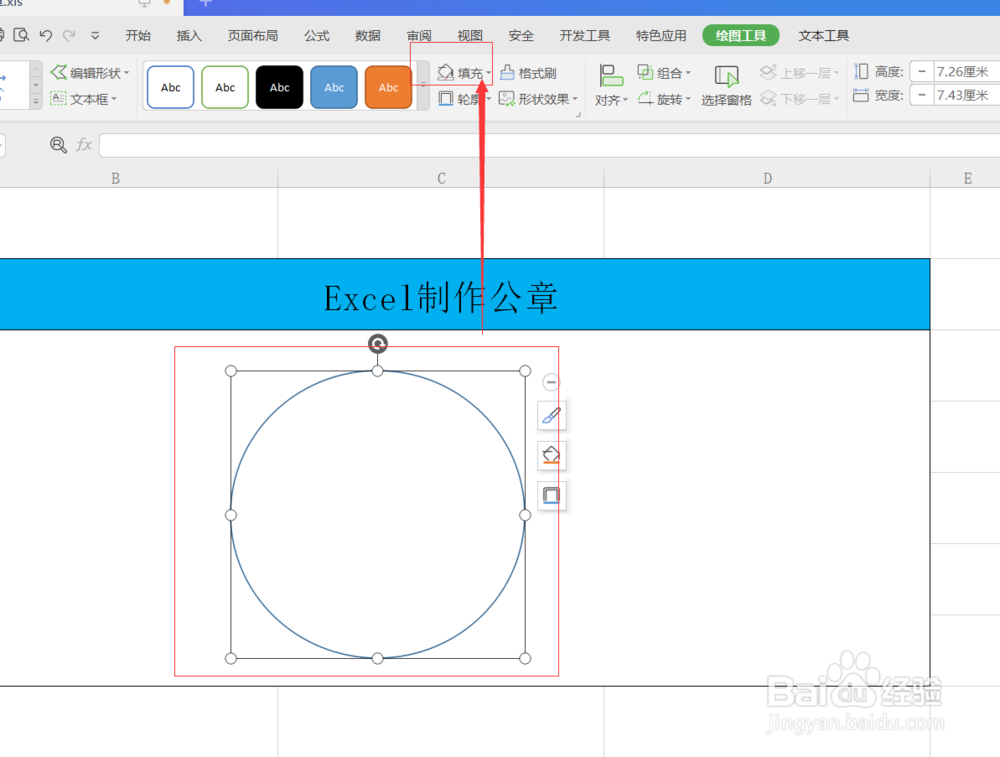This screenshot has width=1000, height=757.
Task: Switch to the 绘图工具 Drawing Tools tab
Action: pyautogui.click(x=740, y=35)
